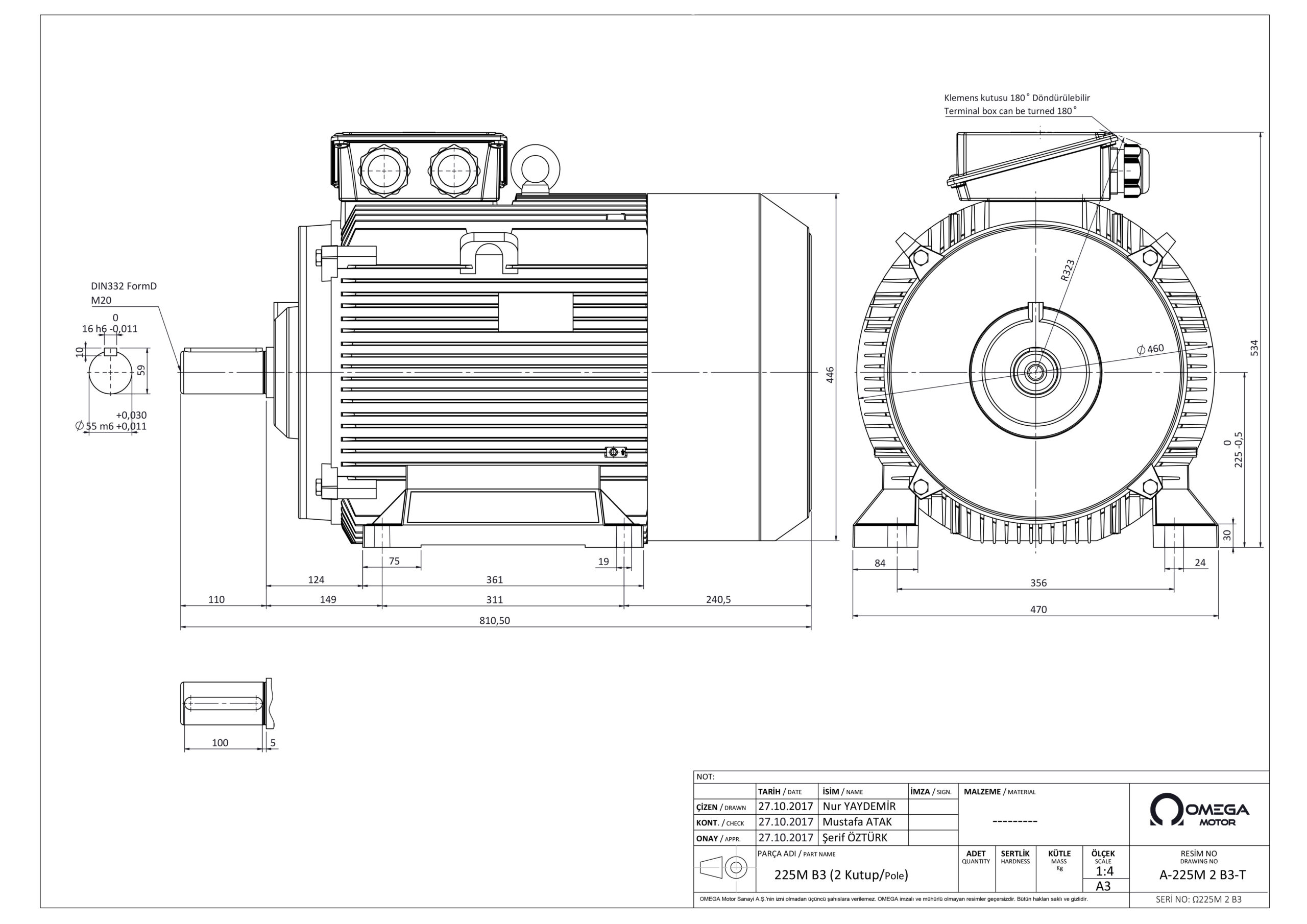Select the date in the ONAY / APPR. row

click(x=786, y=837)
